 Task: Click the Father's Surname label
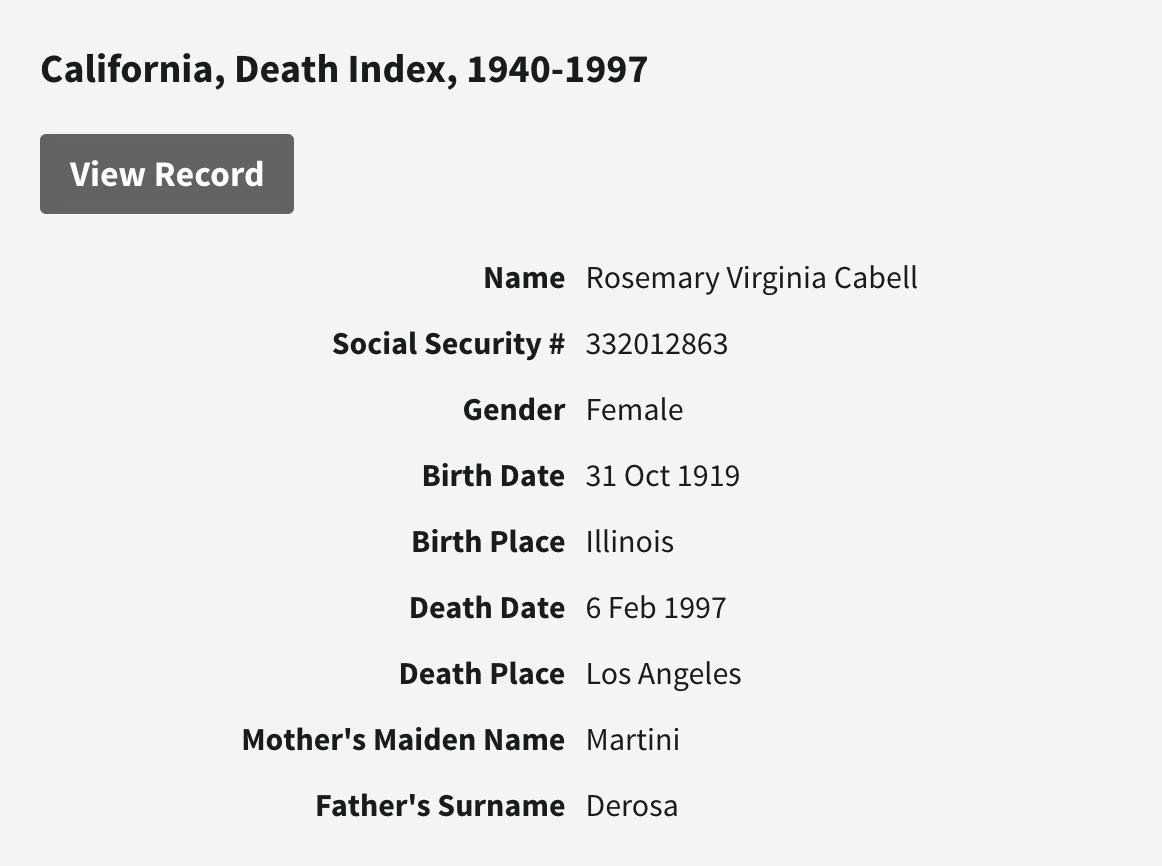click(x=440, y=806)
